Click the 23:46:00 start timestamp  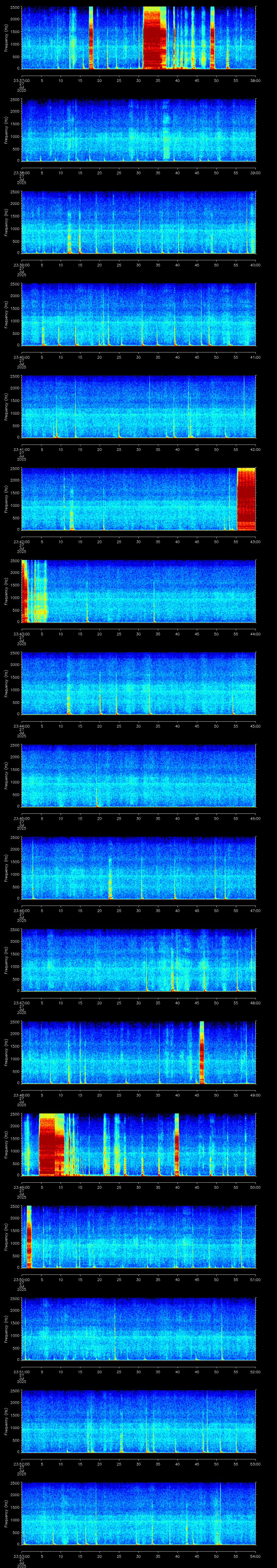tap(21, 910)
